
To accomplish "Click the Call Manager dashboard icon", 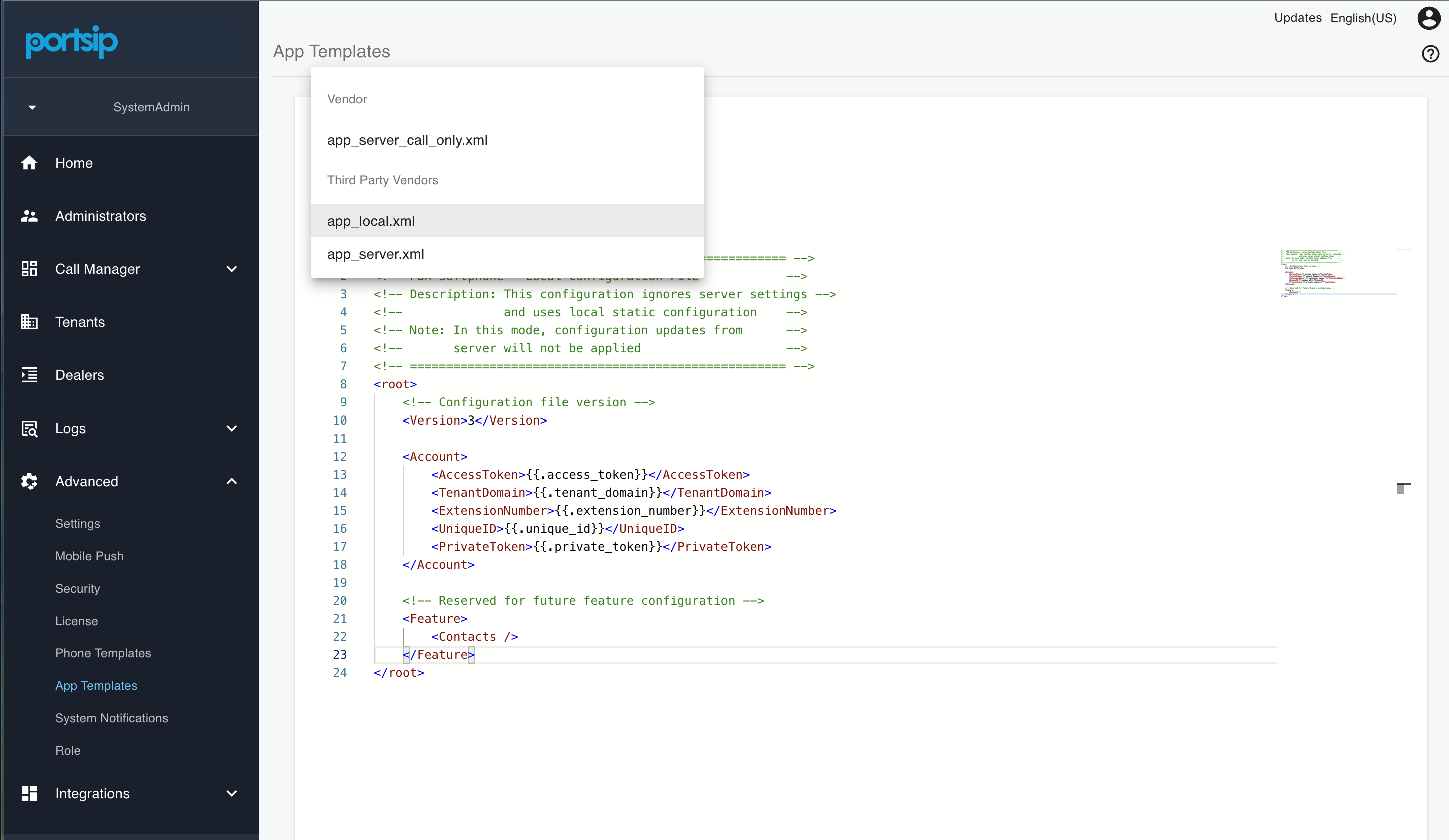I will point(29,269).
